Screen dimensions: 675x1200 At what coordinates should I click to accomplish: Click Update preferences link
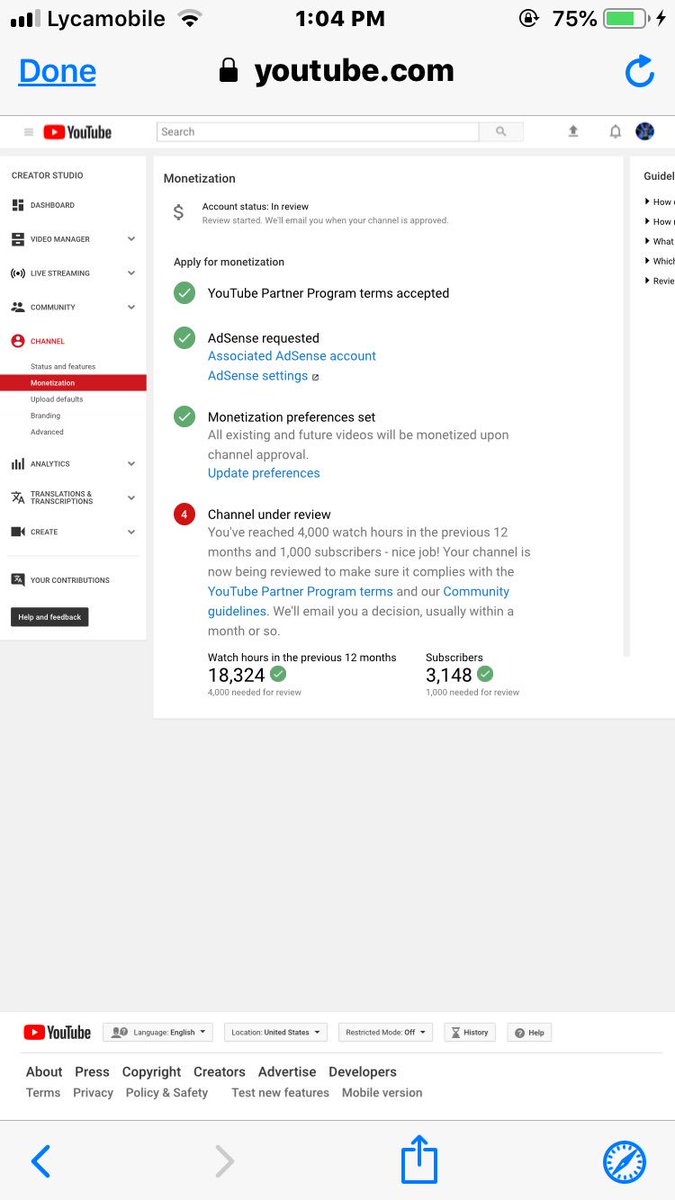click(264, 473)
